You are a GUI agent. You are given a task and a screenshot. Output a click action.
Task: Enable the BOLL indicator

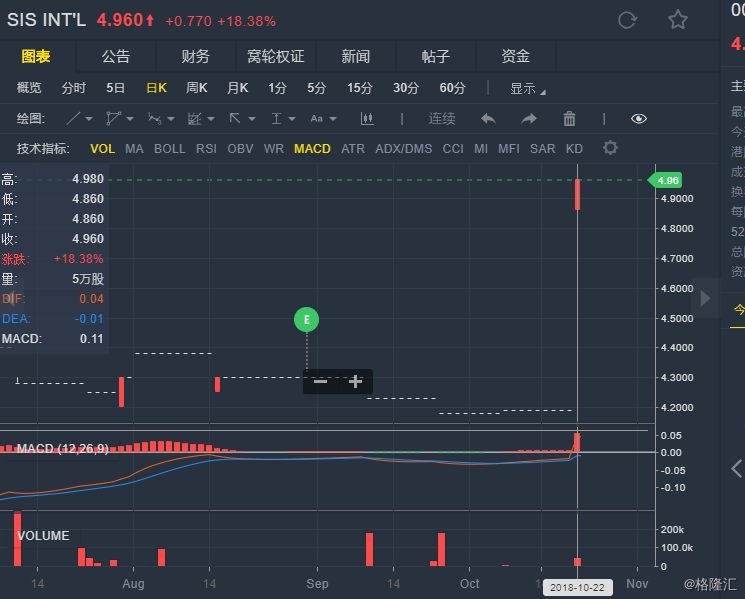tap(169, 149)
